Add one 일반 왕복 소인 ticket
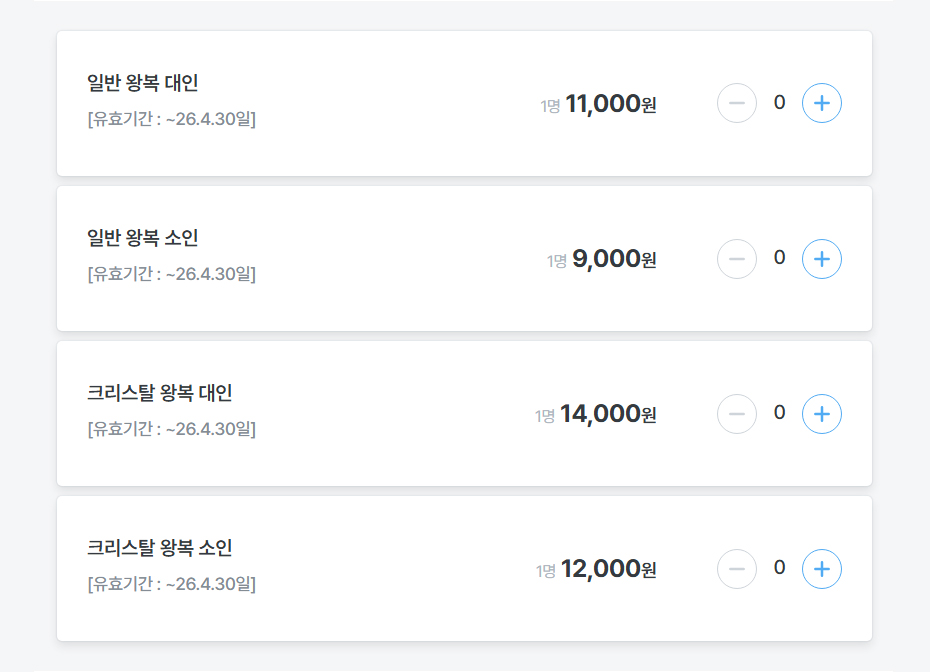930x672 pixels. click(x=821, y=259)
